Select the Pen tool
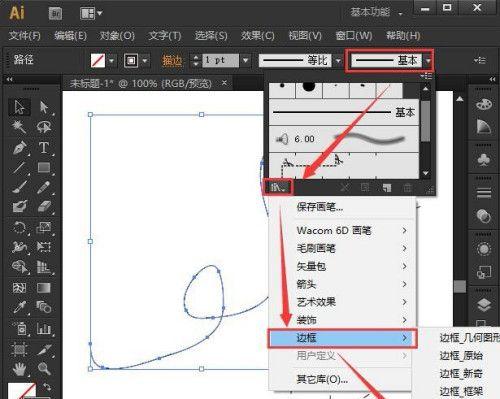The width and height of the screenshot is (500, 399). point(19,147)
